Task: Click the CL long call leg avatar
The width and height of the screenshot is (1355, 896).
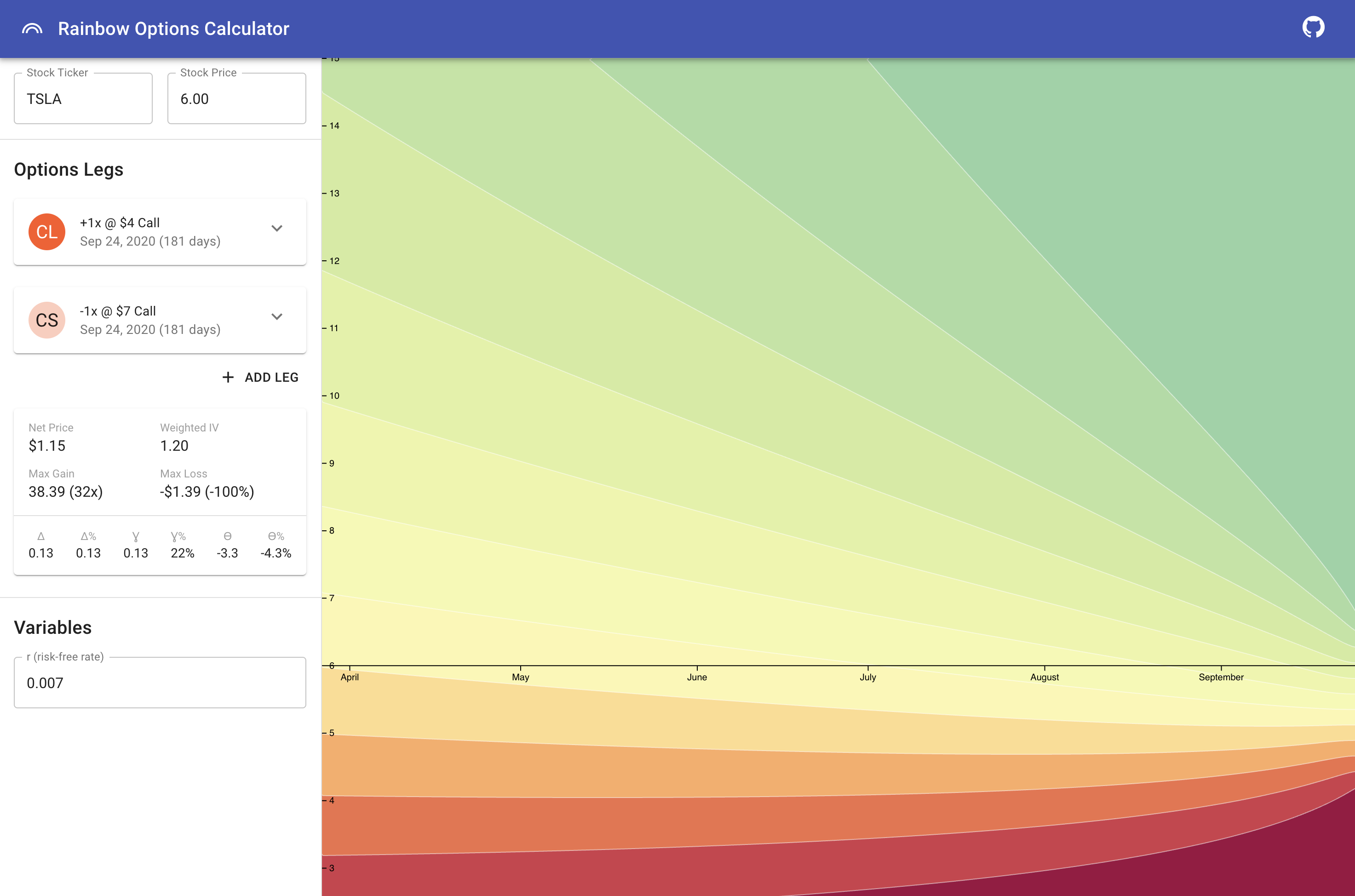Action: click(x=47, y=231)
